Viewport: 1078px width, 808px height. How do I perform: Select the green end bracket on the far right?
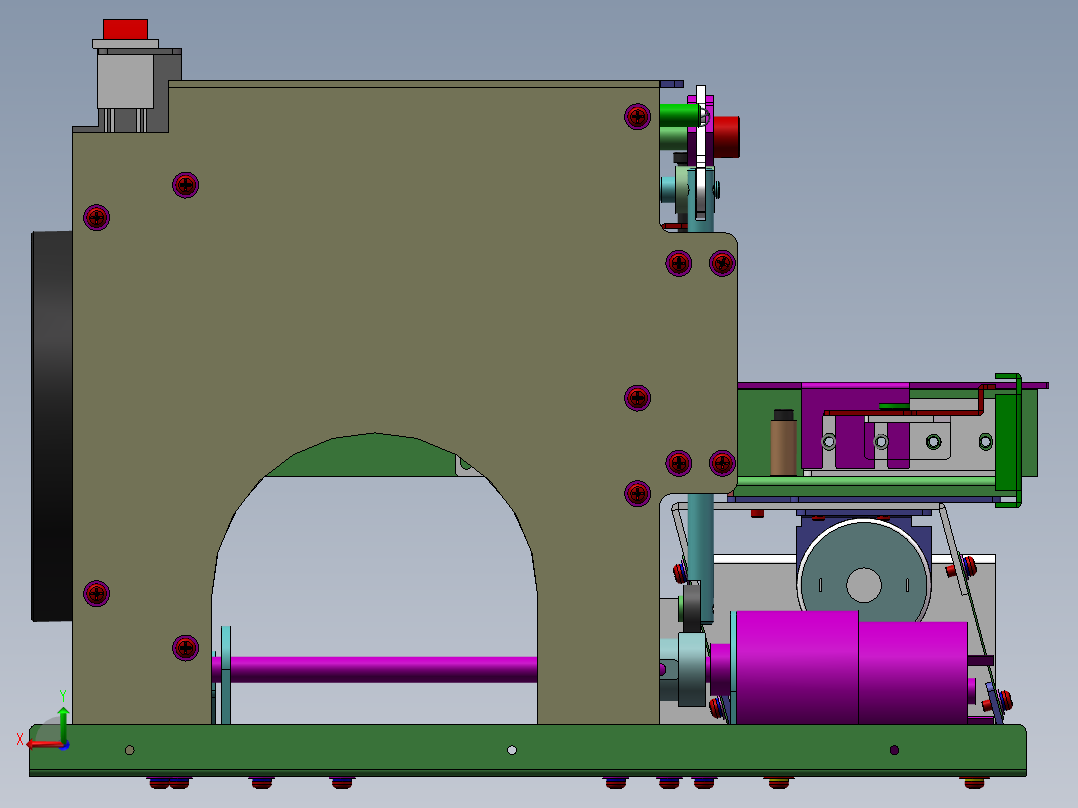1009,440
